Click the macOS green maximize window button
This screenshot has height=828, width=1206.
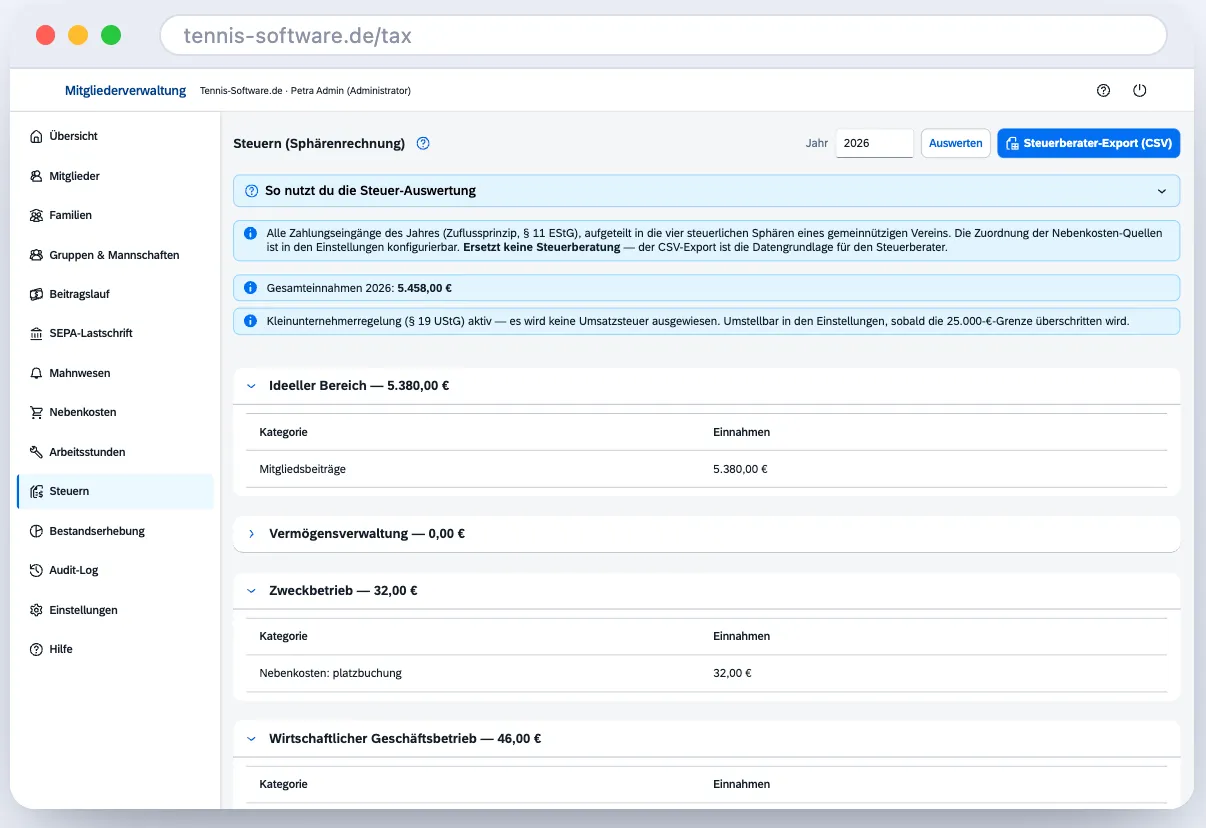coord(111,35)
